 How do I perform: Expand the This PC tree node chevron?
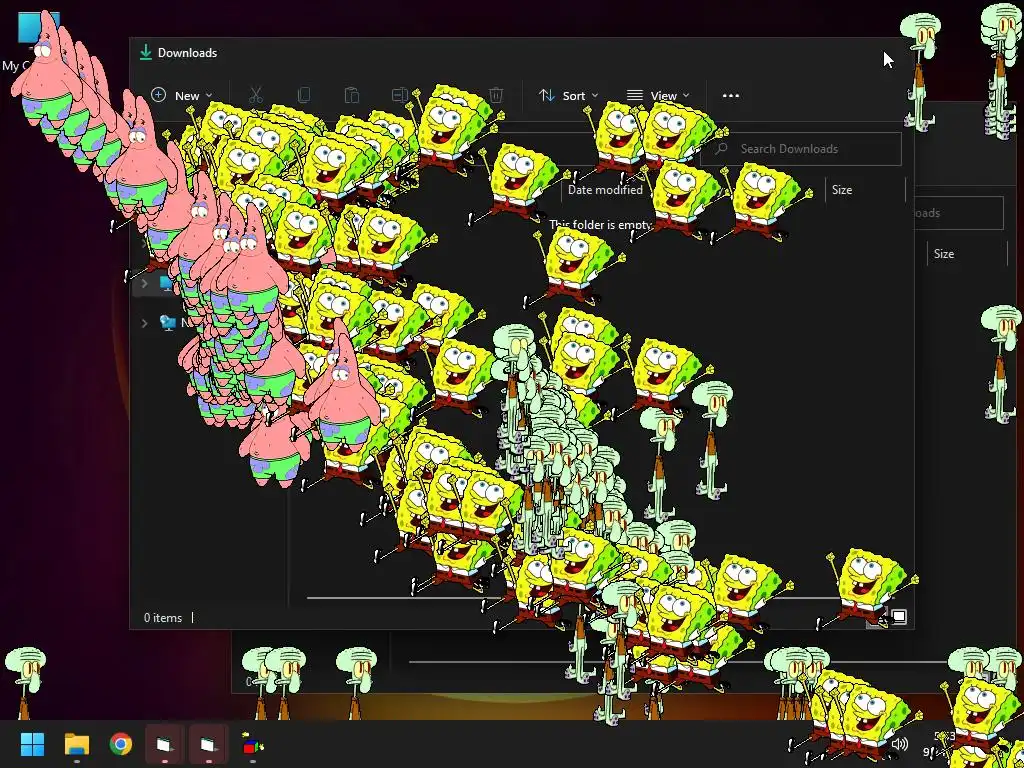144,283
